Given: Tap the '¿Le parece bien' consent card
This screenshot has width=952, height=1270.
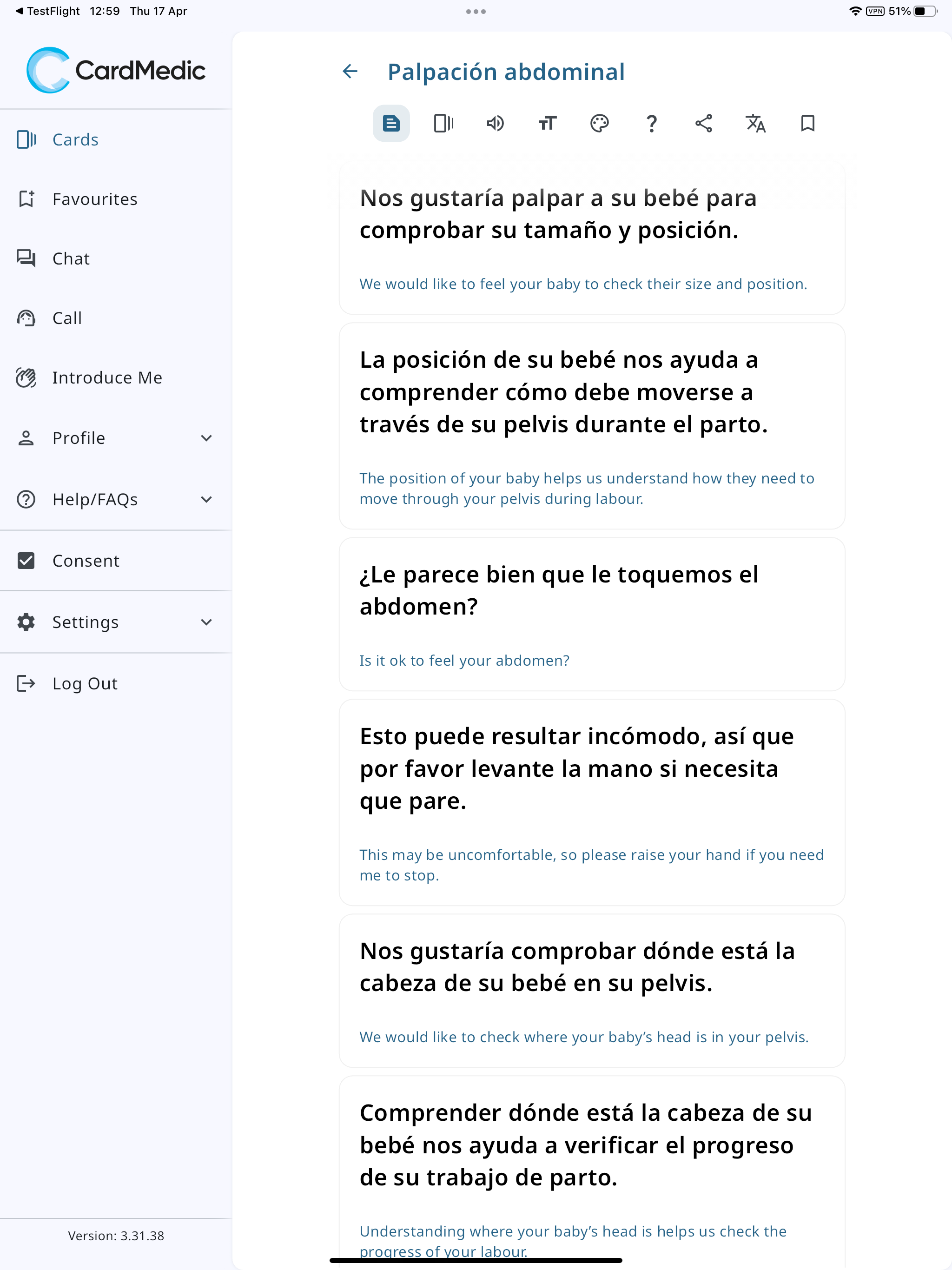Looking at the screenshot, I should tap(591, 615).
